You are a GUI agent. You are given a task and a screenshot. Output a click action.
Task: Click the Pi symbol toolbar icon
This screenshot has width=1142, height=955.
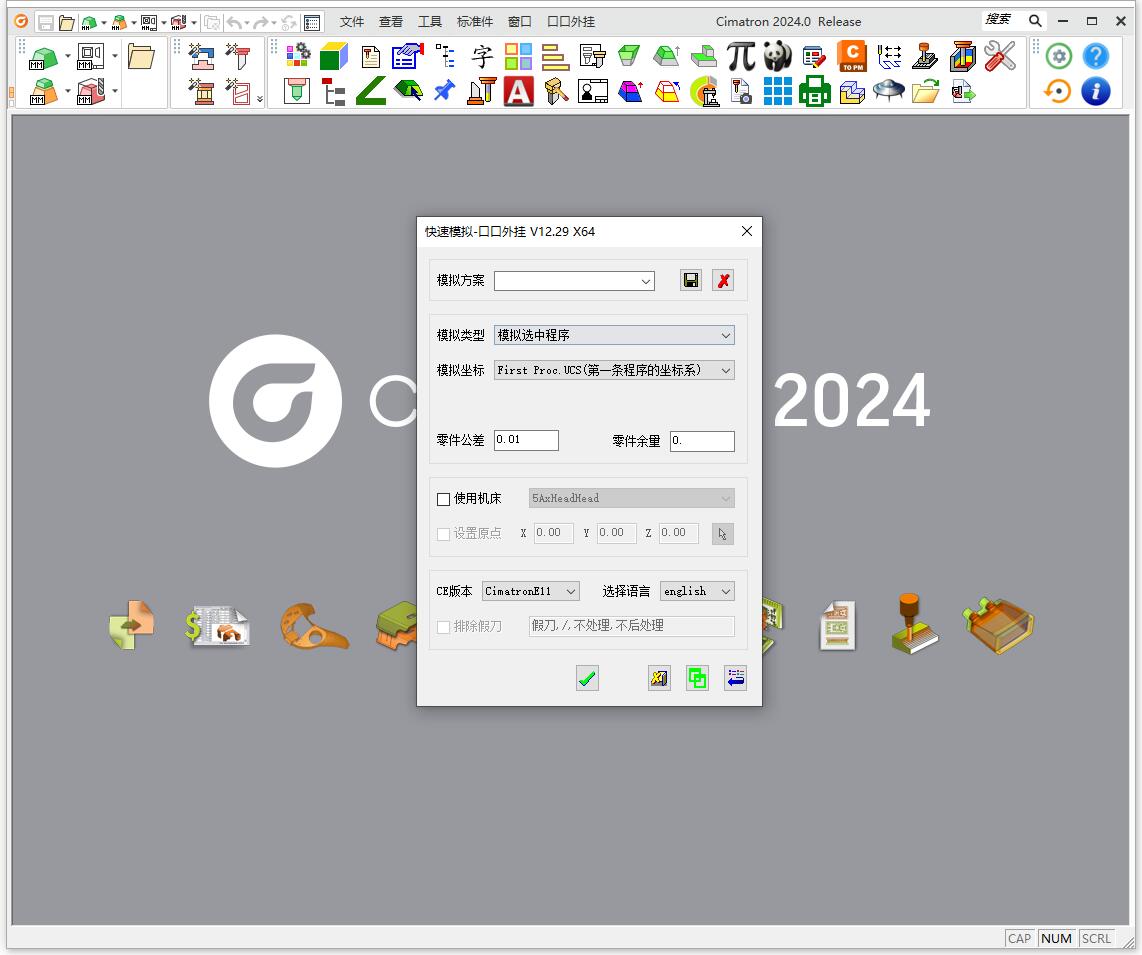(x=741, y=56)
